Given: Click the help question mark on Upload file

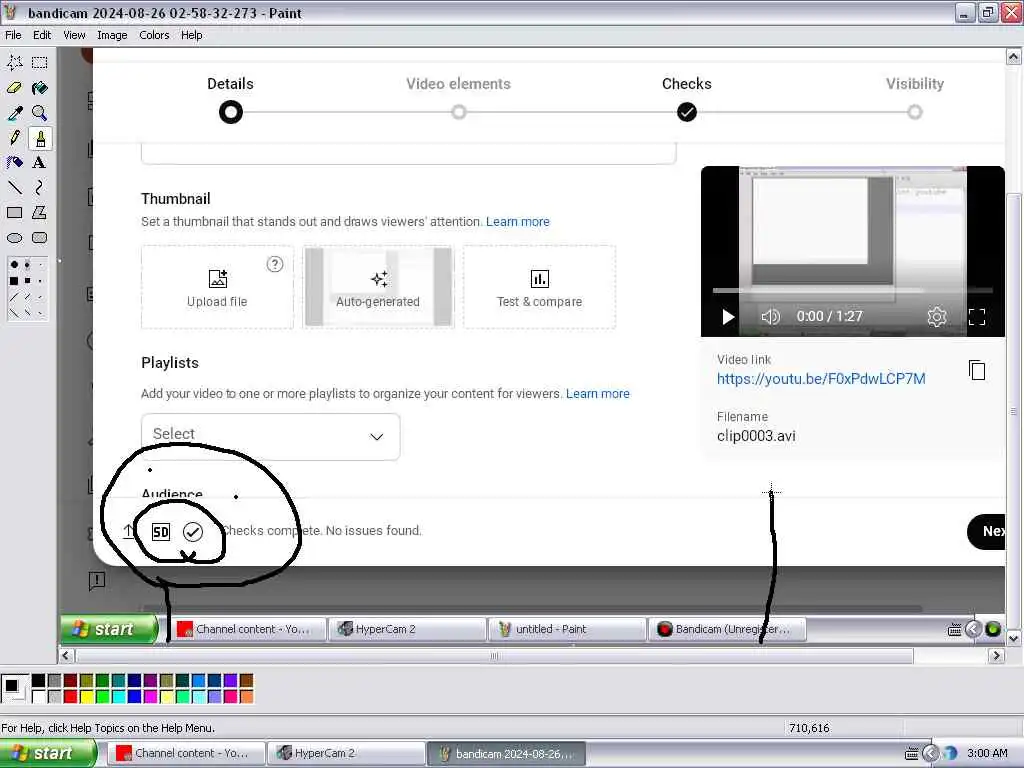Looking at the screenshot, I should point(275,264).
